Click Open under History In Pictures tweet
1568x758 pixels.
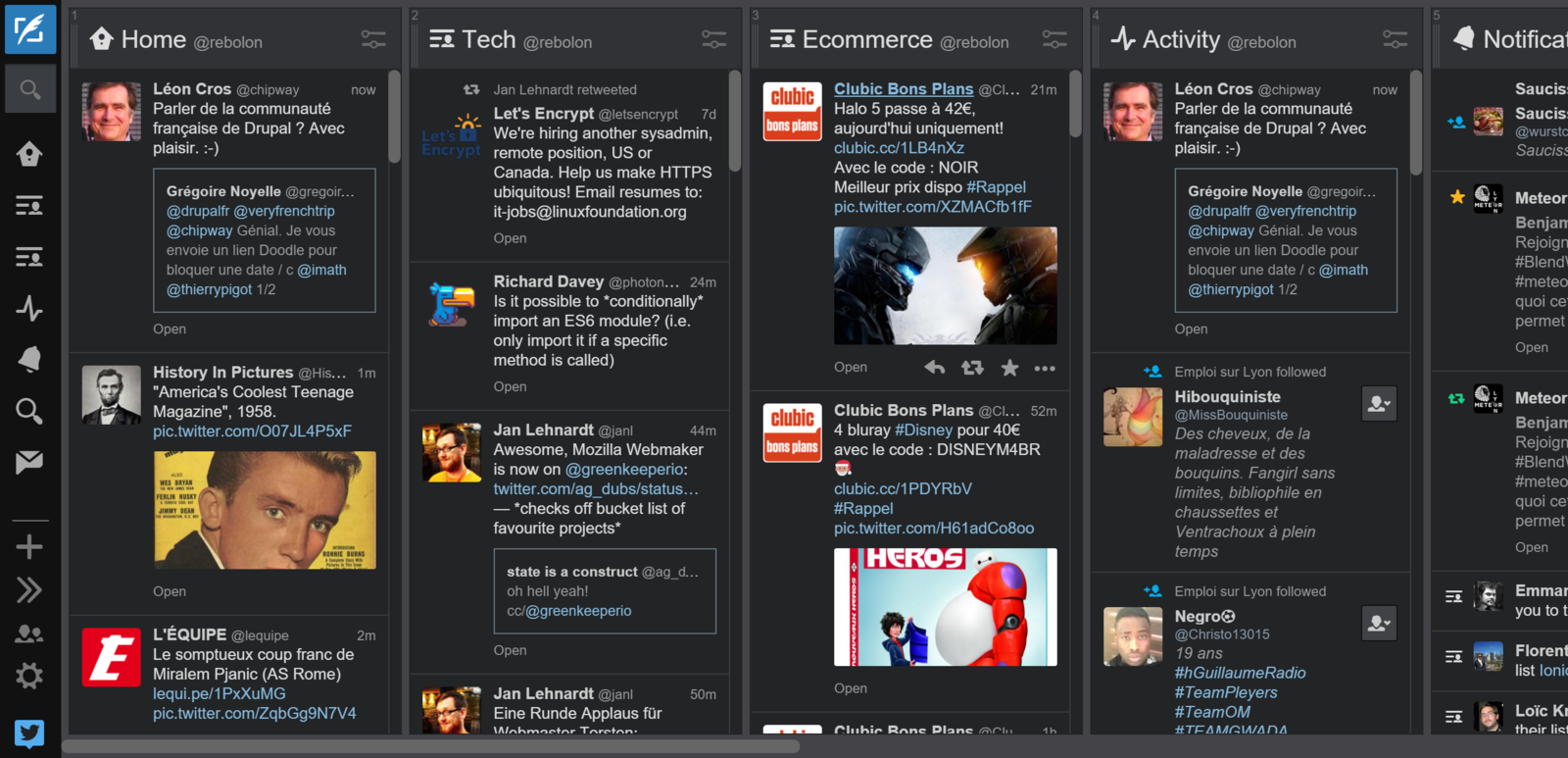point(170,591)
